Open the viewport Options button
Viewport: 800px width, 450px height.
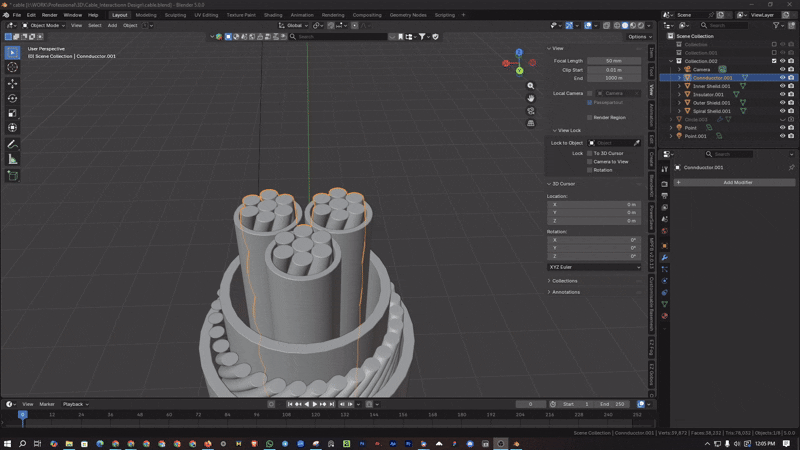coord(639,37)
